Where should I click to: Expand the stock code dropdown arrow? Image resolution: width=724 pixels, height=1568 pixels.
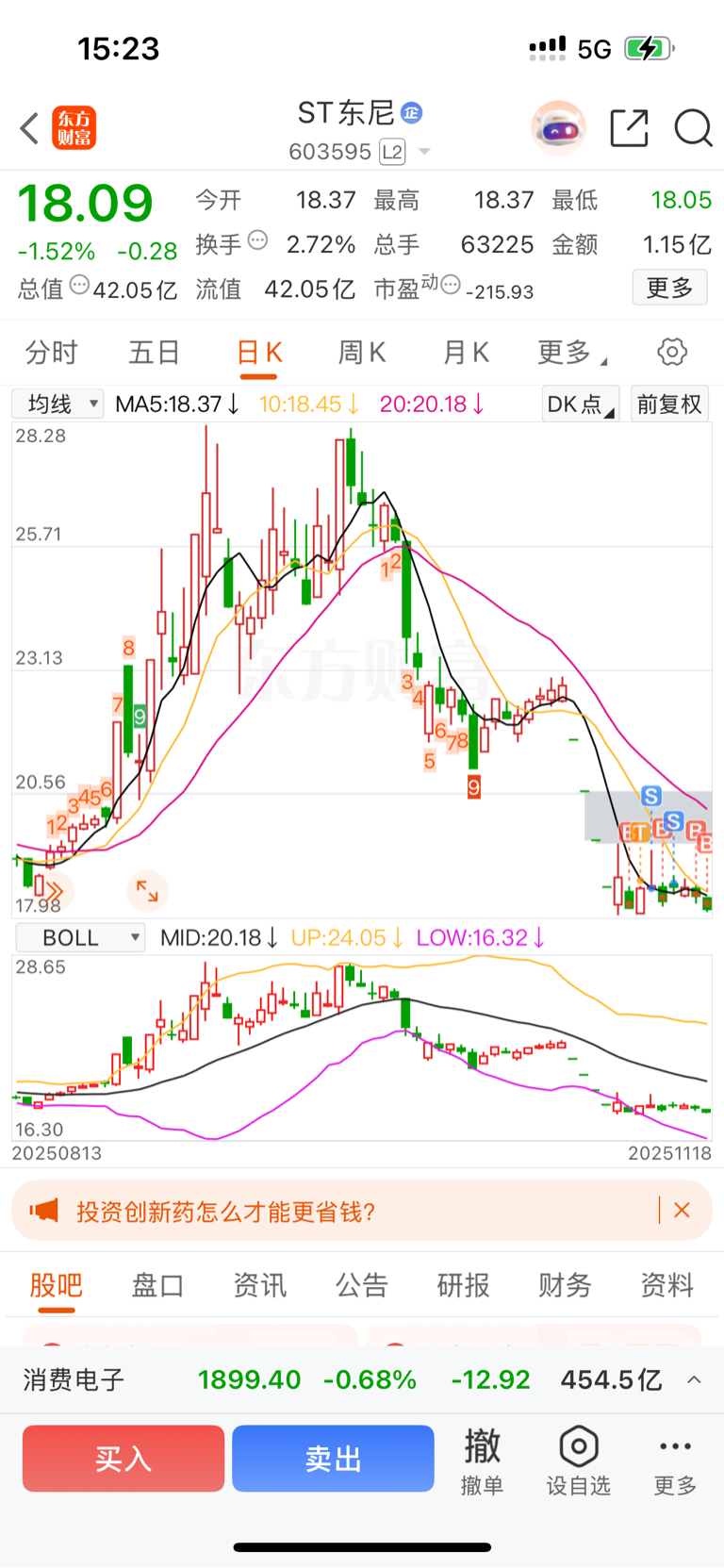pyautogui.click(x=424, y=152)
